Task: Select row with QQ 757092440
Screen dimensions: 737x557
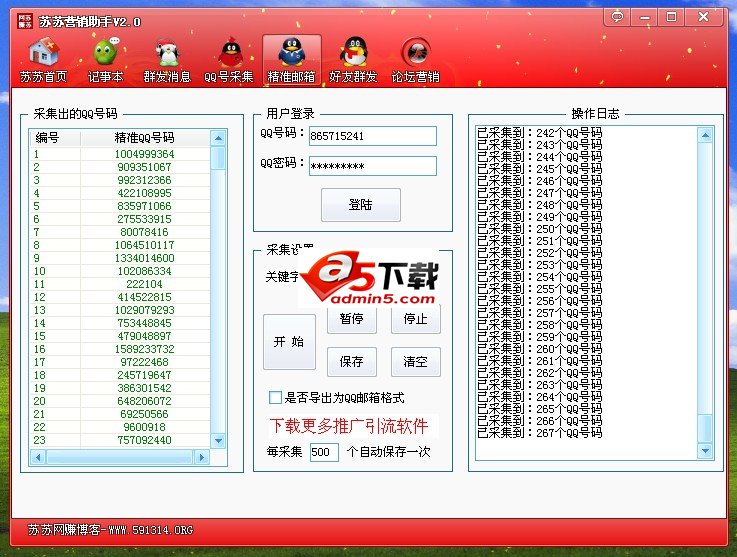Action: [x=120, y=440]
